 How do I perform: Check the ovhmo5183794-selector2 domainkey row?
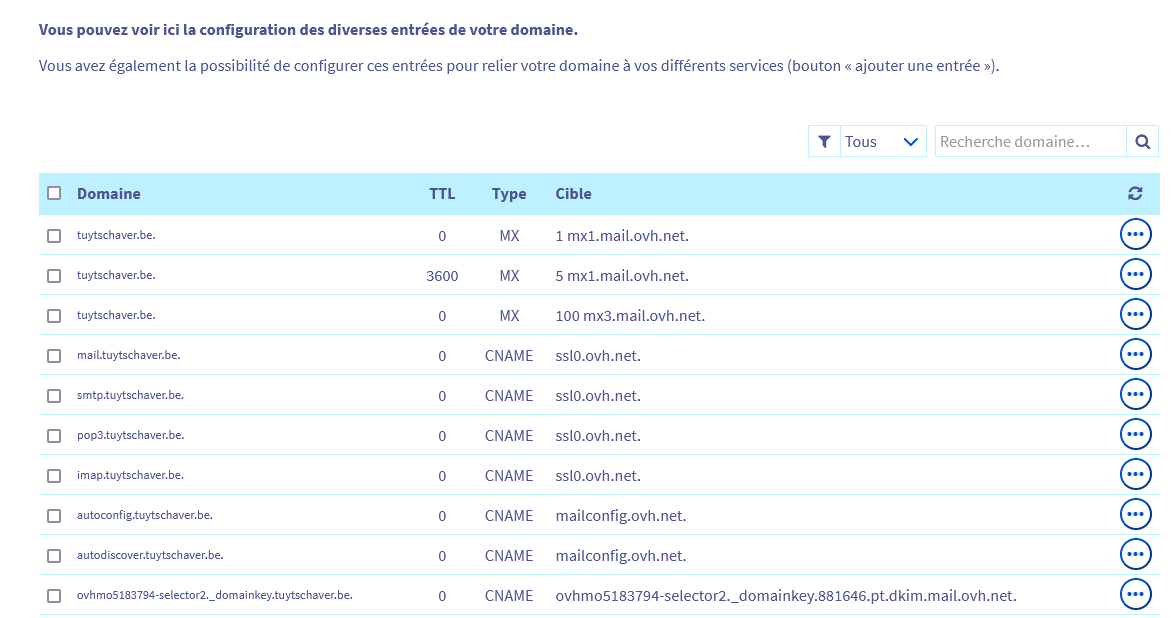(x=54, y=596)
